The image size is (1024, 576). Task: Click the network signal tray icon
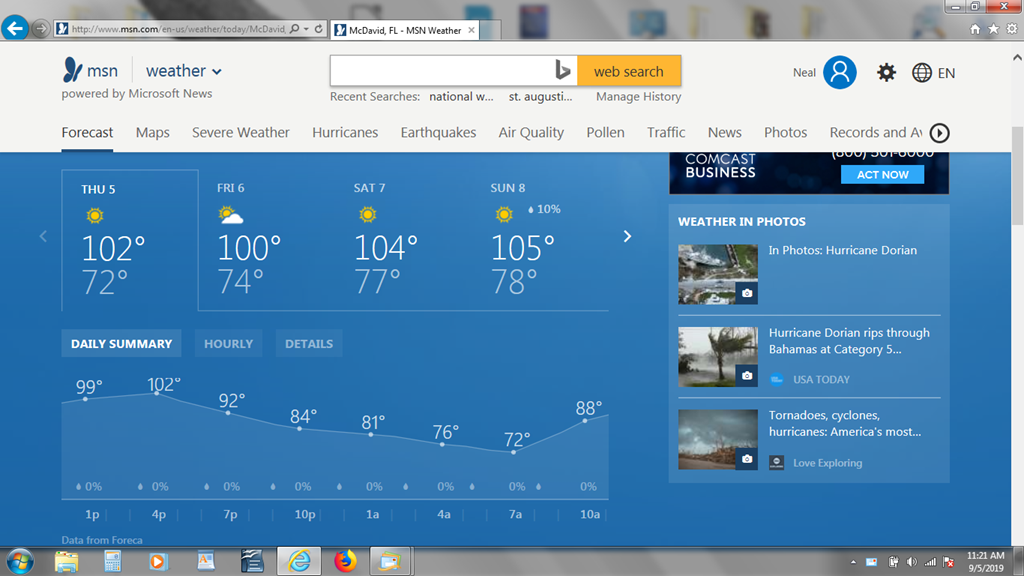pos(930,562)
